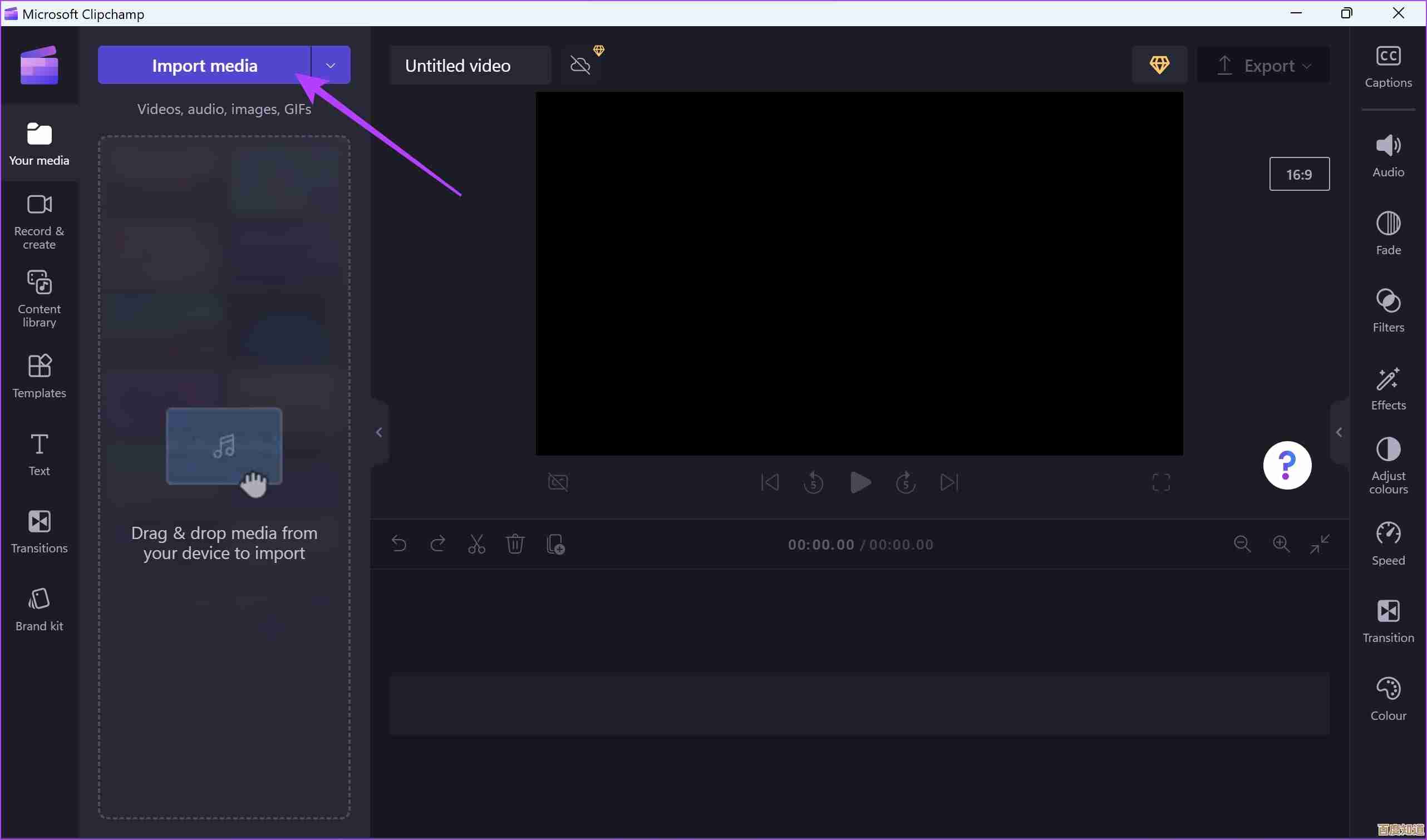Click the premium diamond upgrade icon
1427x840 pixels.
[x=1159, y=65]
